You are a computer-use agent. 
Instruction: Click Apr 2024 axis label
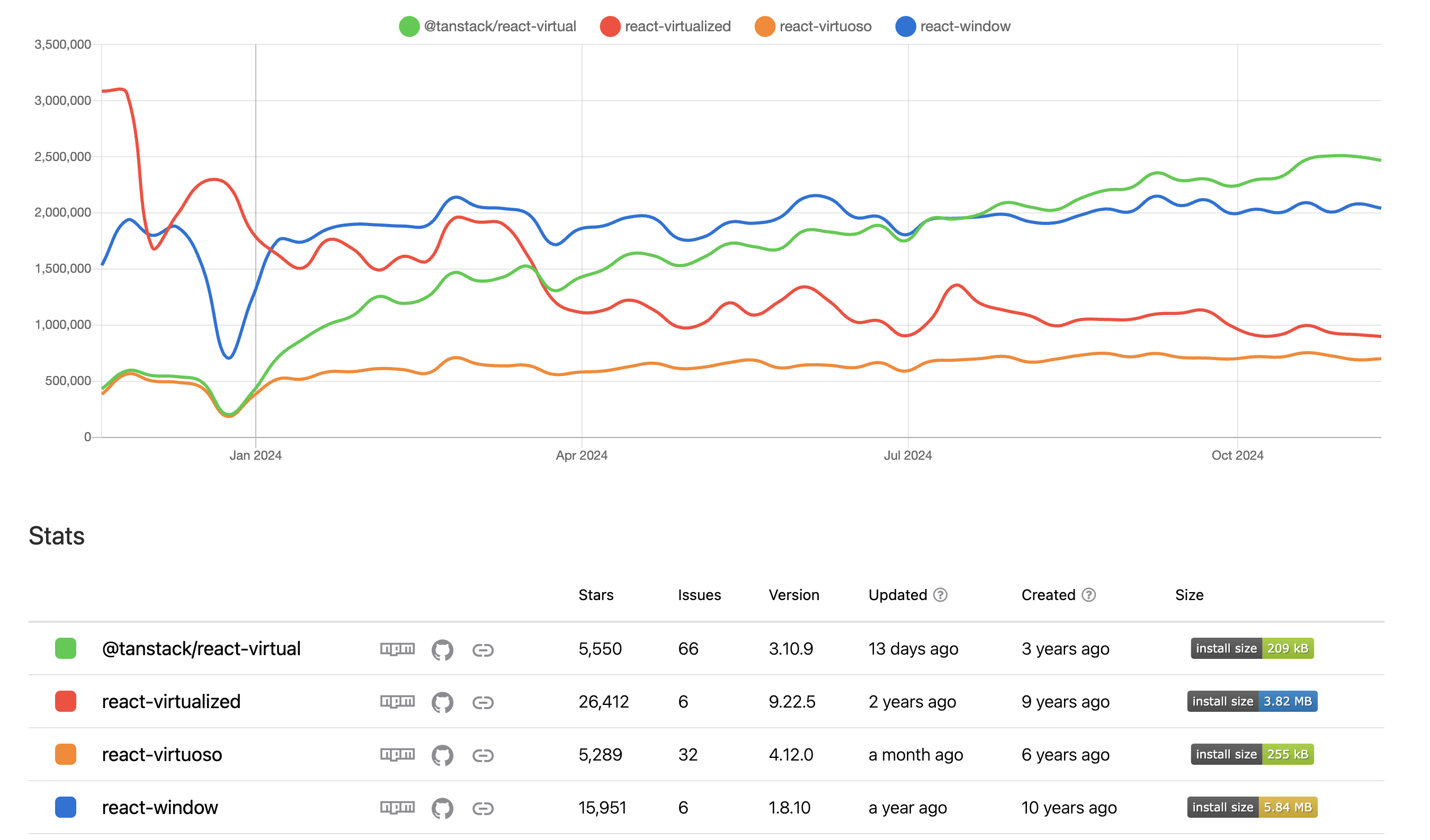click(582, 455)
